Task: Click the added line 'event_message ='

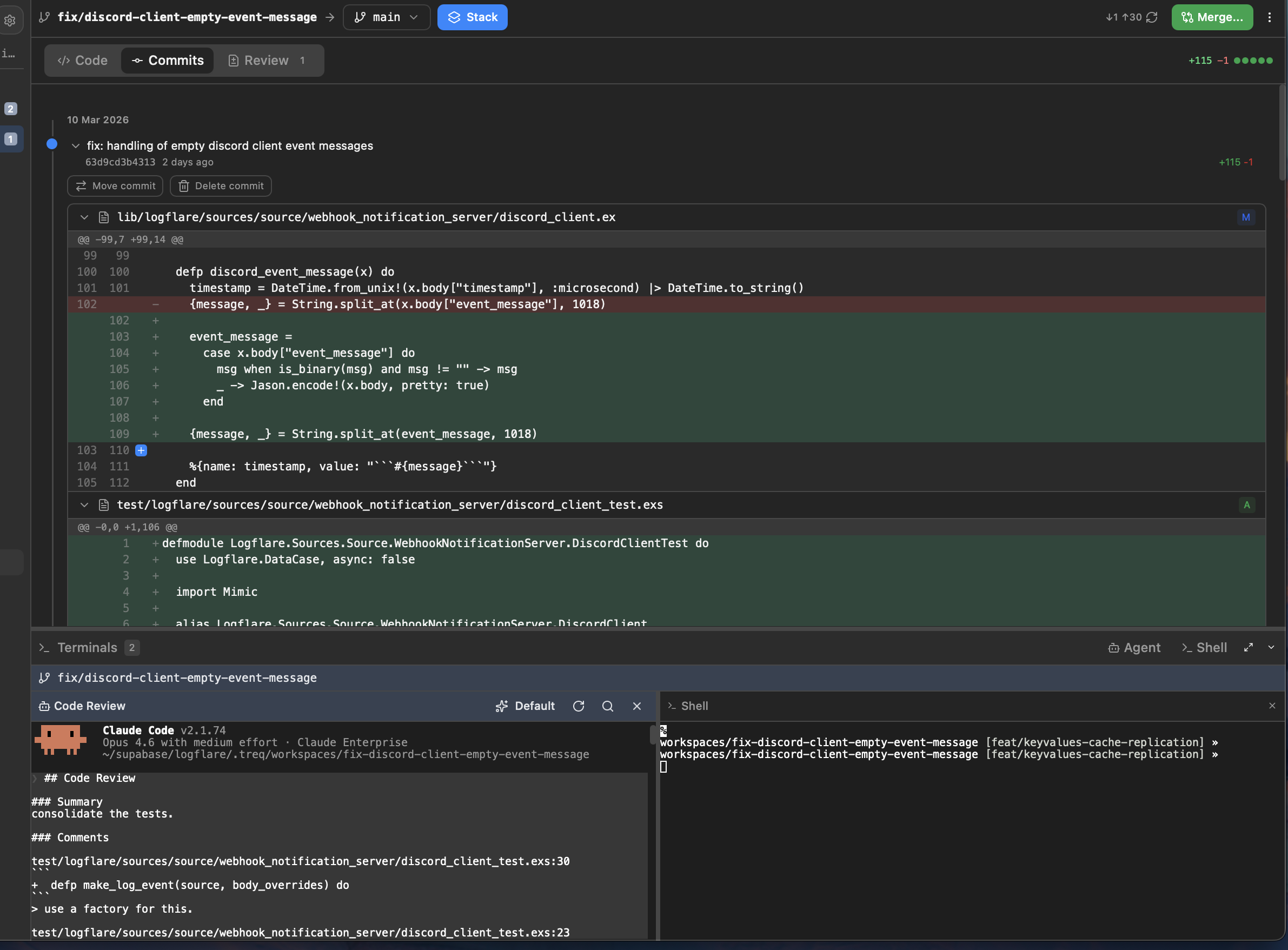Action: click(666, 337)
